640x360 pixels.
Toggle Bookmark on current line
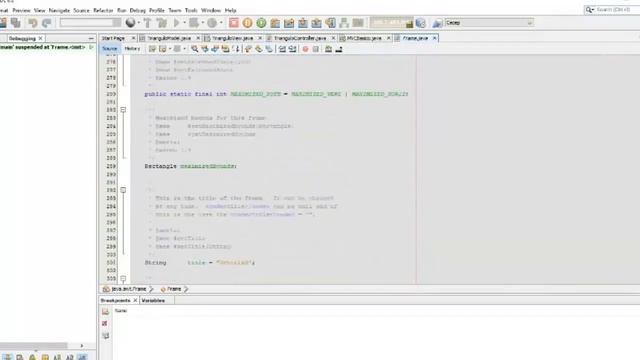[x=269, y=49]
